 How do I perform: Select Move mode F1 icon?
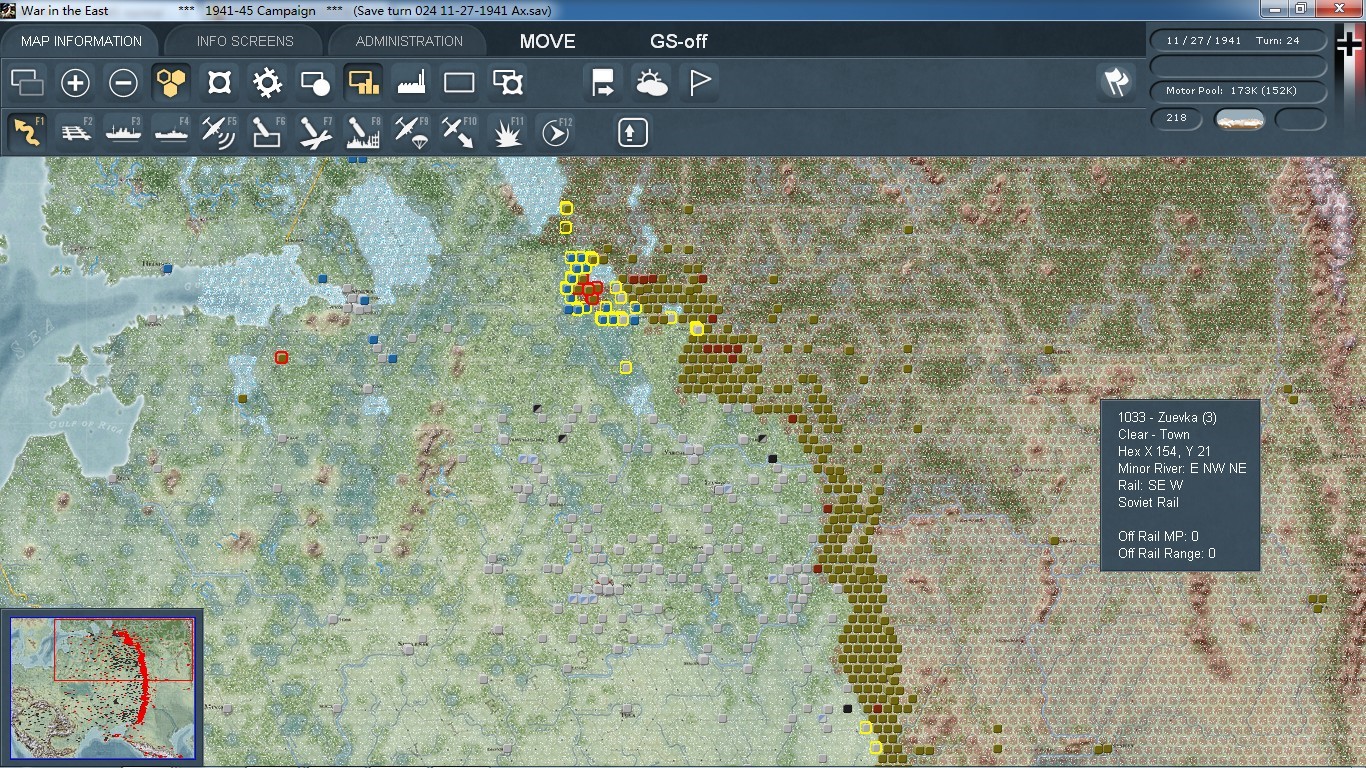[27, 132]
